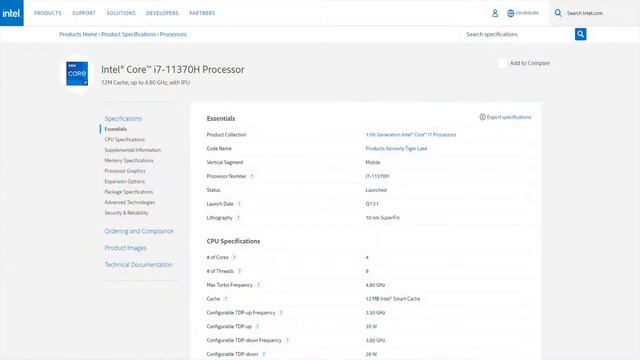
Task: Click the Q1'21 launch date value
Action: tap(372, 204)
